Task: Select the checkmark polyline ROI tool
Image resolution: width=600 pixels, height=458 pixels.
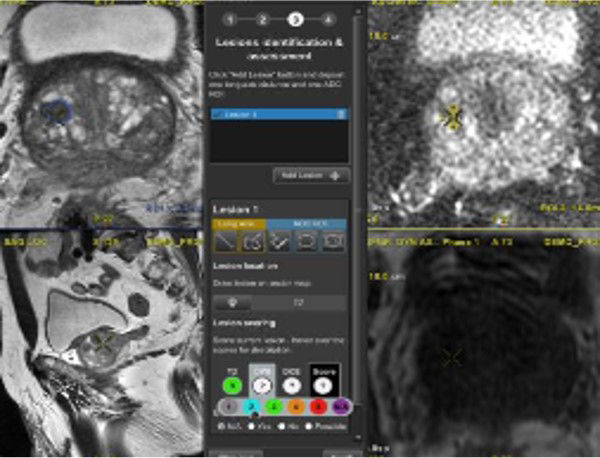Action: click(x=279, y=241)
